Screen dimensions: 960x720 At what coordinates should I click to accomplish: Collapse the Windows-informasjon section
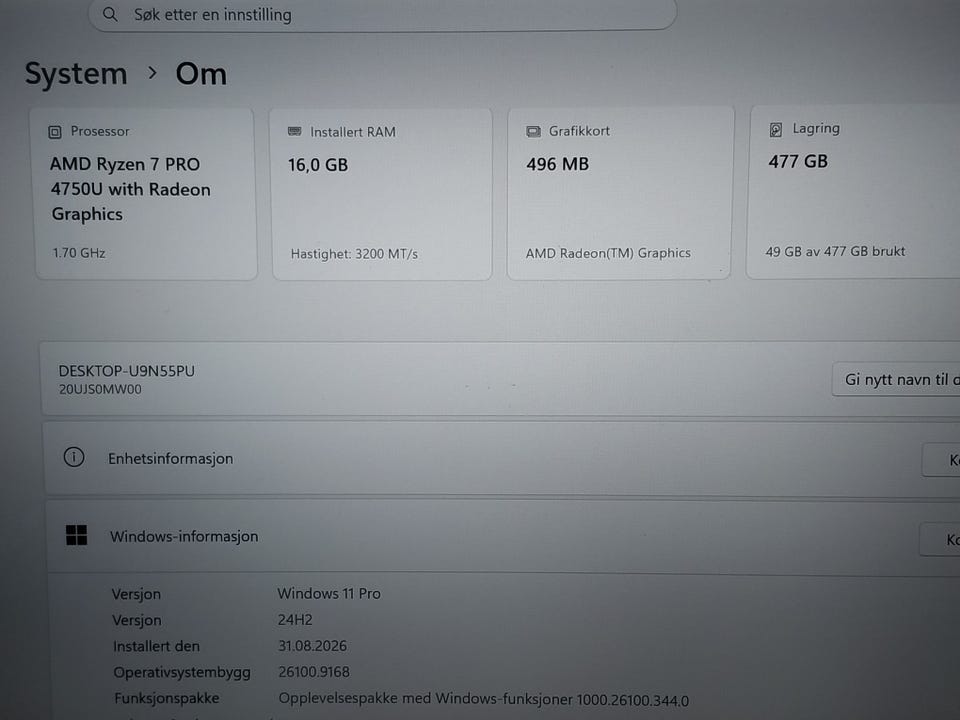(503, 537)
